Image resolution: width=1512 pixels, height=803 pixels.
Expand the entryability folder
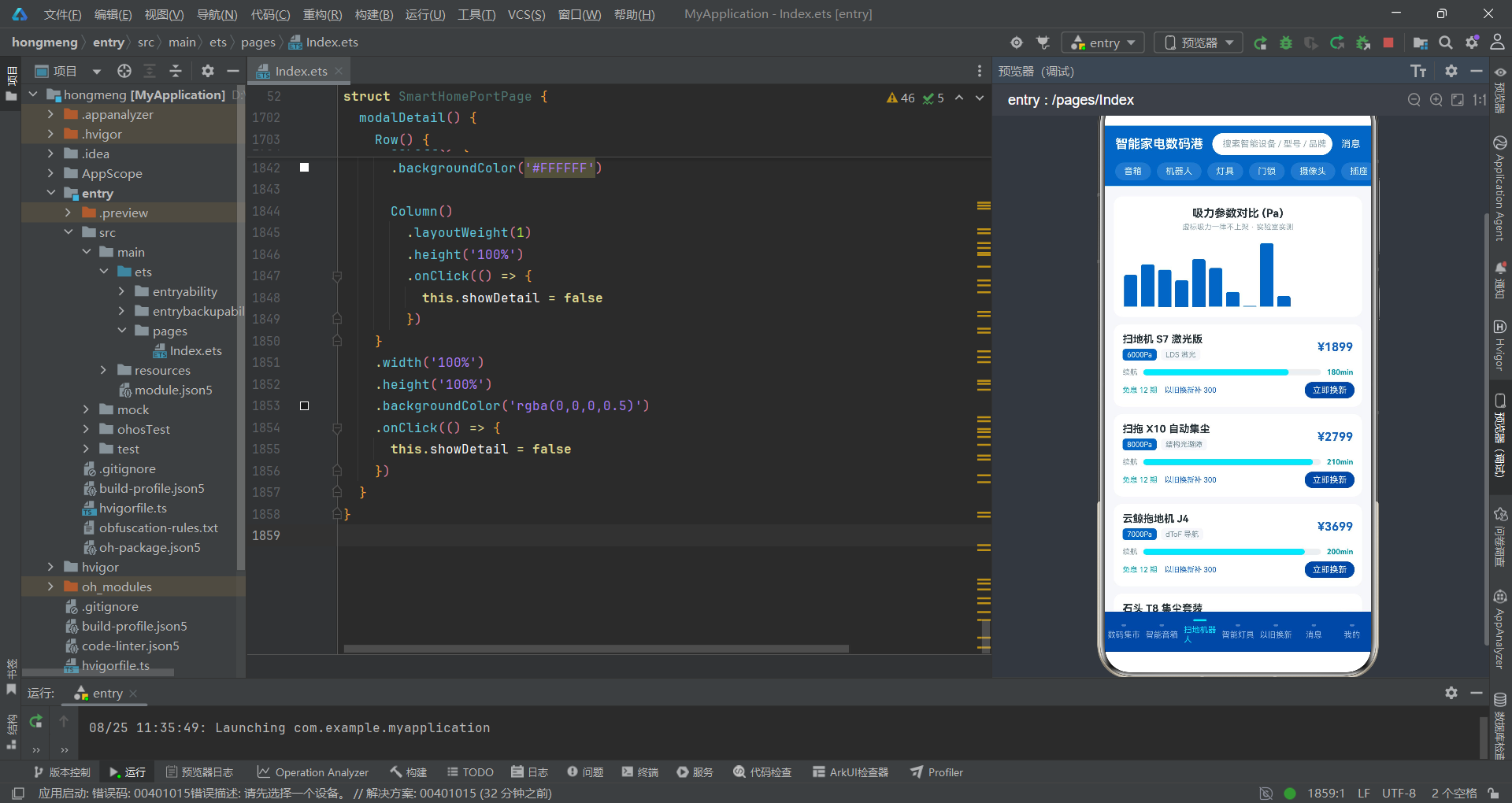tap(121, 291)
